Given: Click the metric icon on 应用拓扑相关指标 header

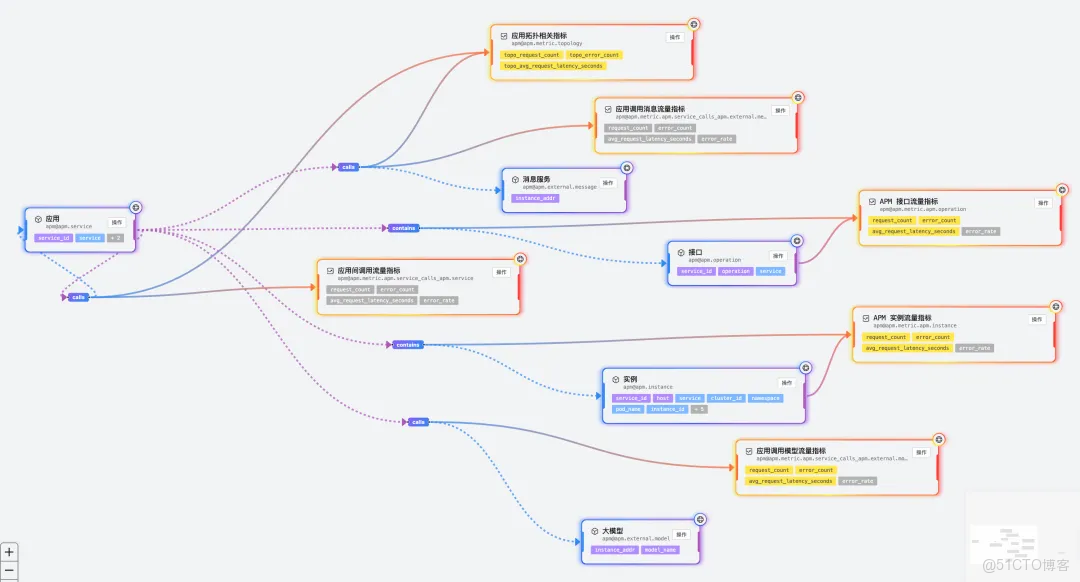Looking at the screenshot, I should coord(506,35).
